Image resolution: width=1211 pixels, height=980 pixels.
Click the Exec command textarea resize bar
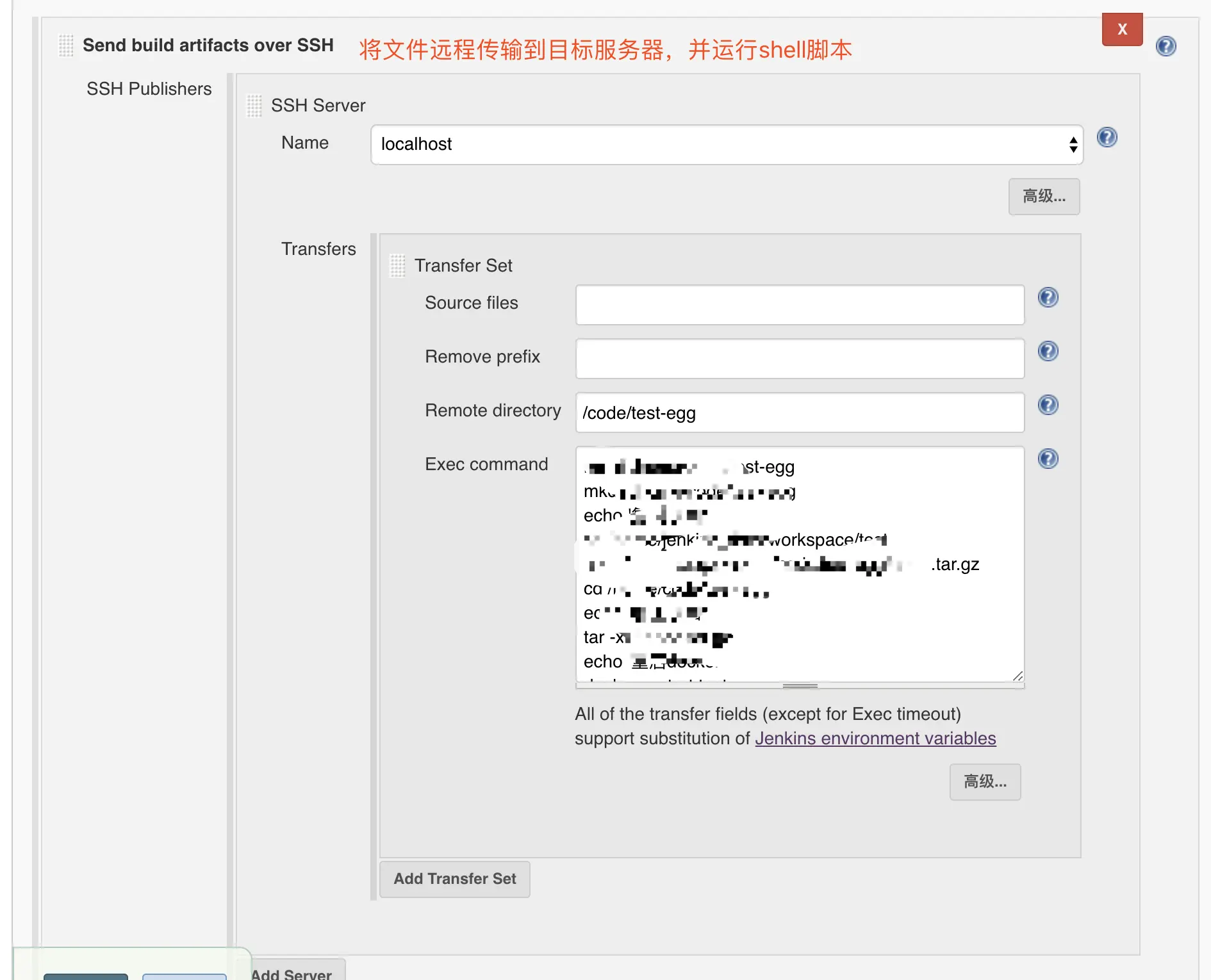pos(800,686)
